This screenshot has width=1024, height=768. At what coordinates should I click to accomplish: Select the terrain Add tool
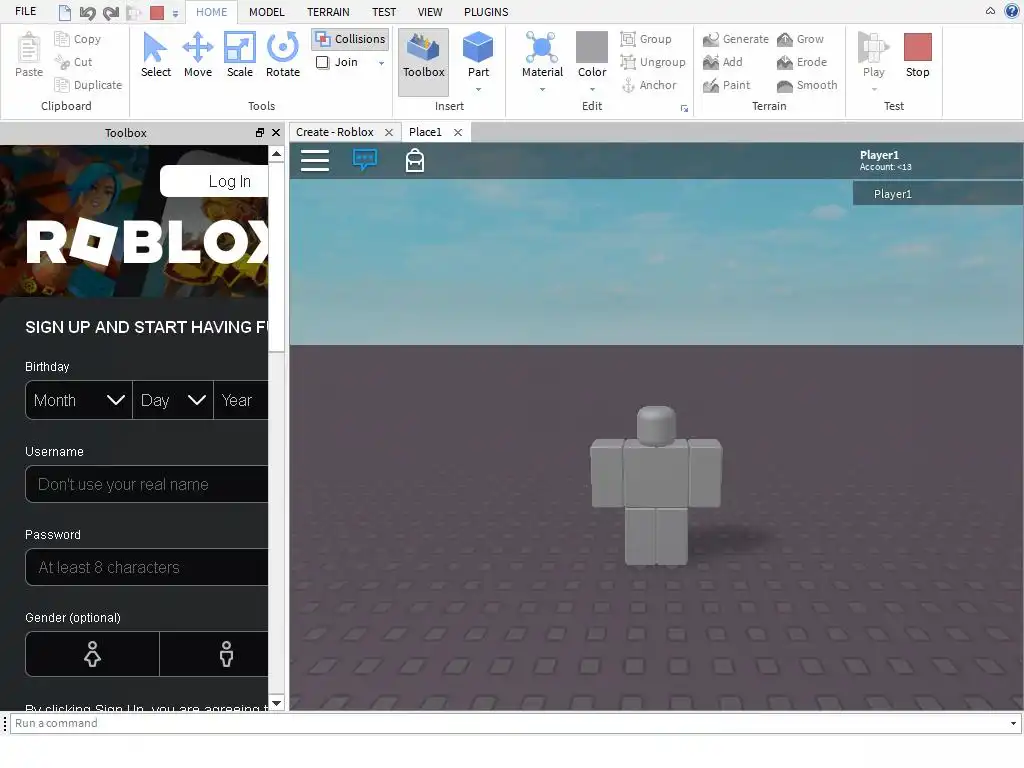(723, 62)
